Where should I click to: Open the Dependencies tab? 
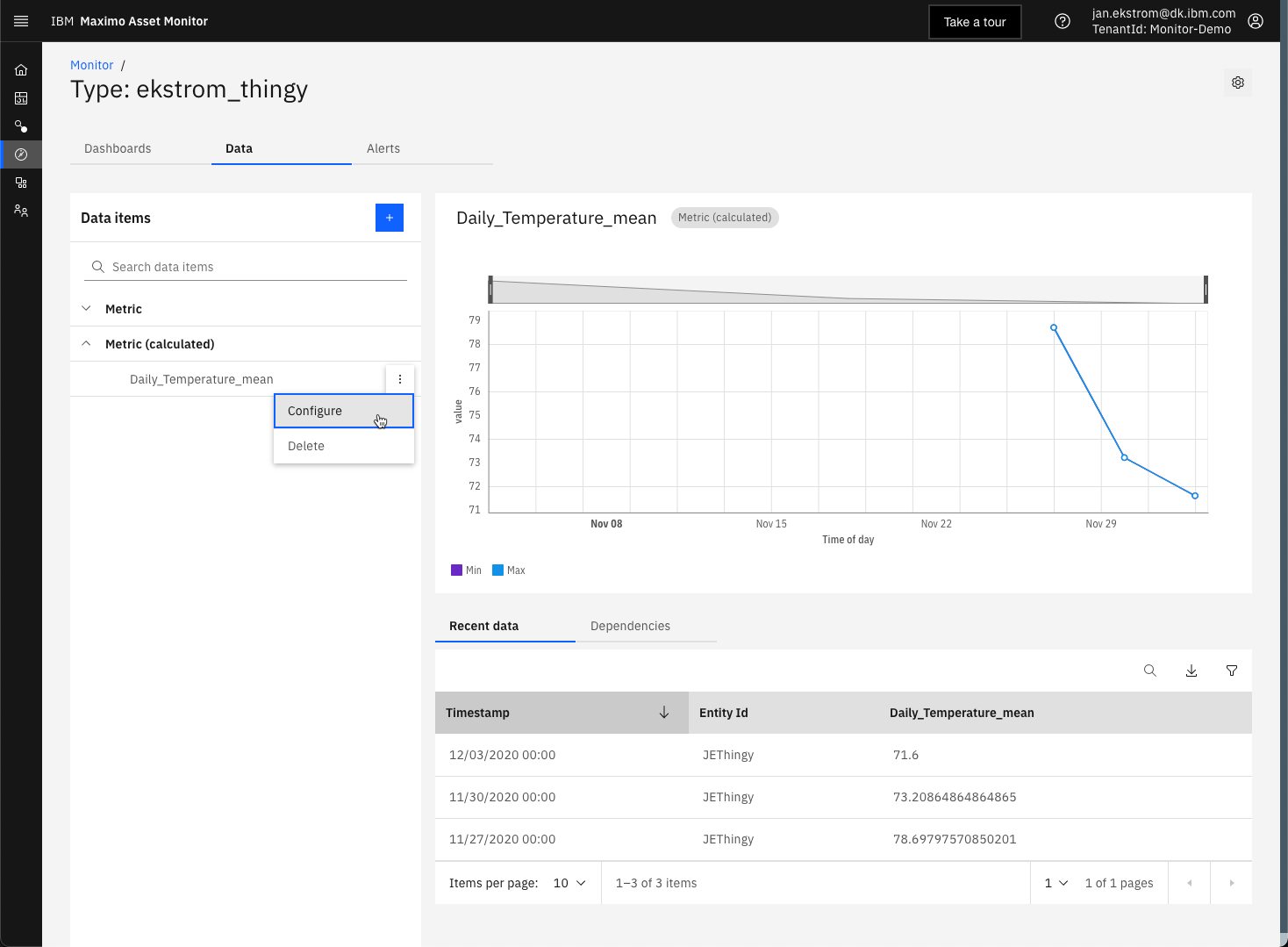click(x=647, y=626)
